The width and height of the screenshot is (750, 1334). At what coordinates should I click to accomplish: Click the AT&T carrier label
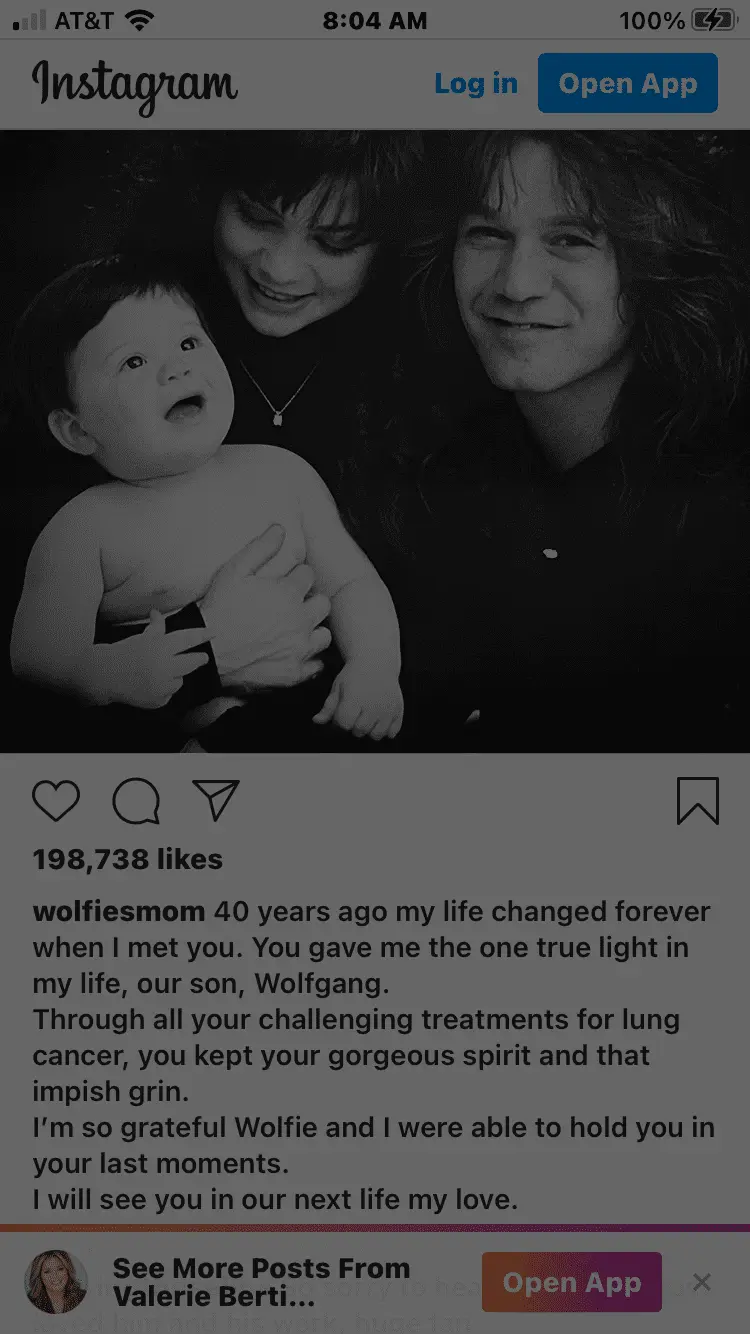point(84,20)
